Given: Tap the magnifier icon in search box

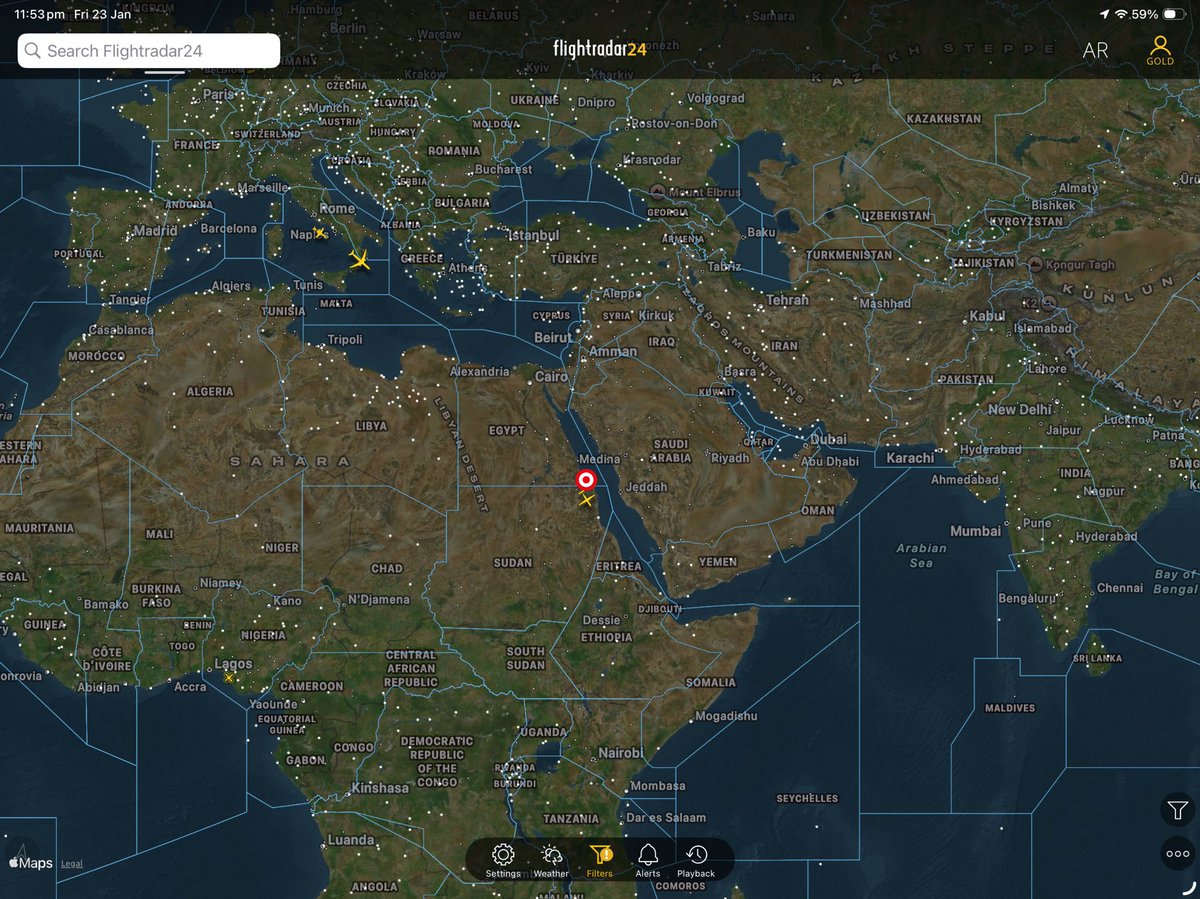Looking at the screenshot, I should click(33, 51).
